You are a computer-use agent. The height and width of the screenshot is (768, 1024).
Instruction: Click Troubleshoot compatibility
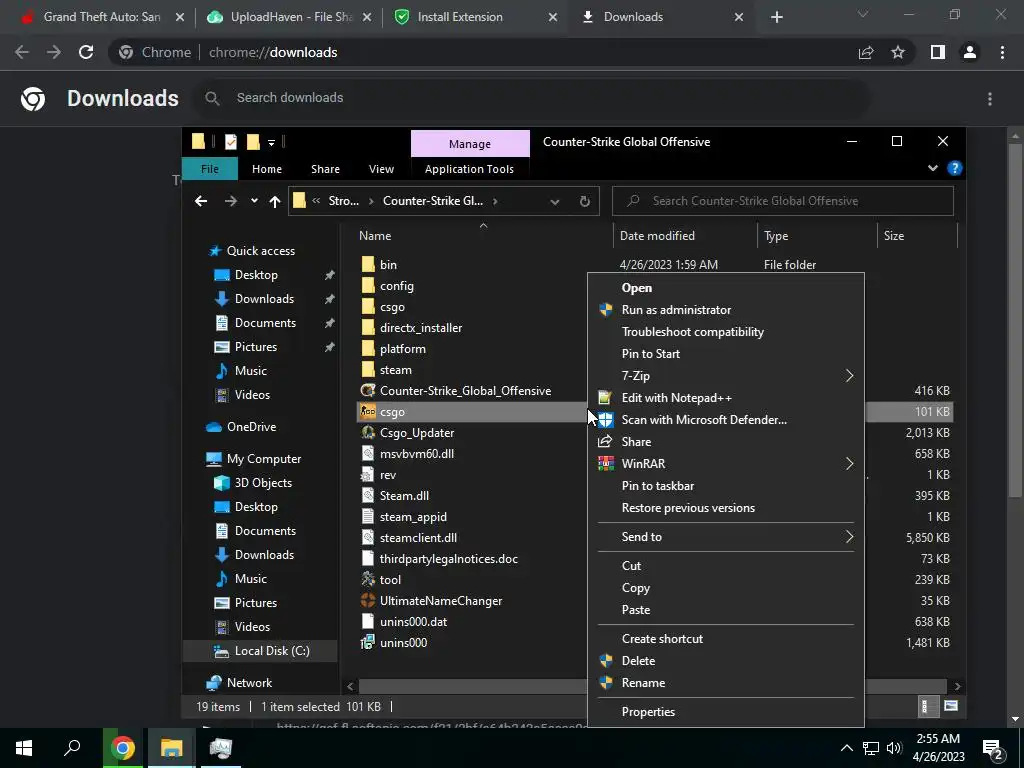click(x=692, y=332)
